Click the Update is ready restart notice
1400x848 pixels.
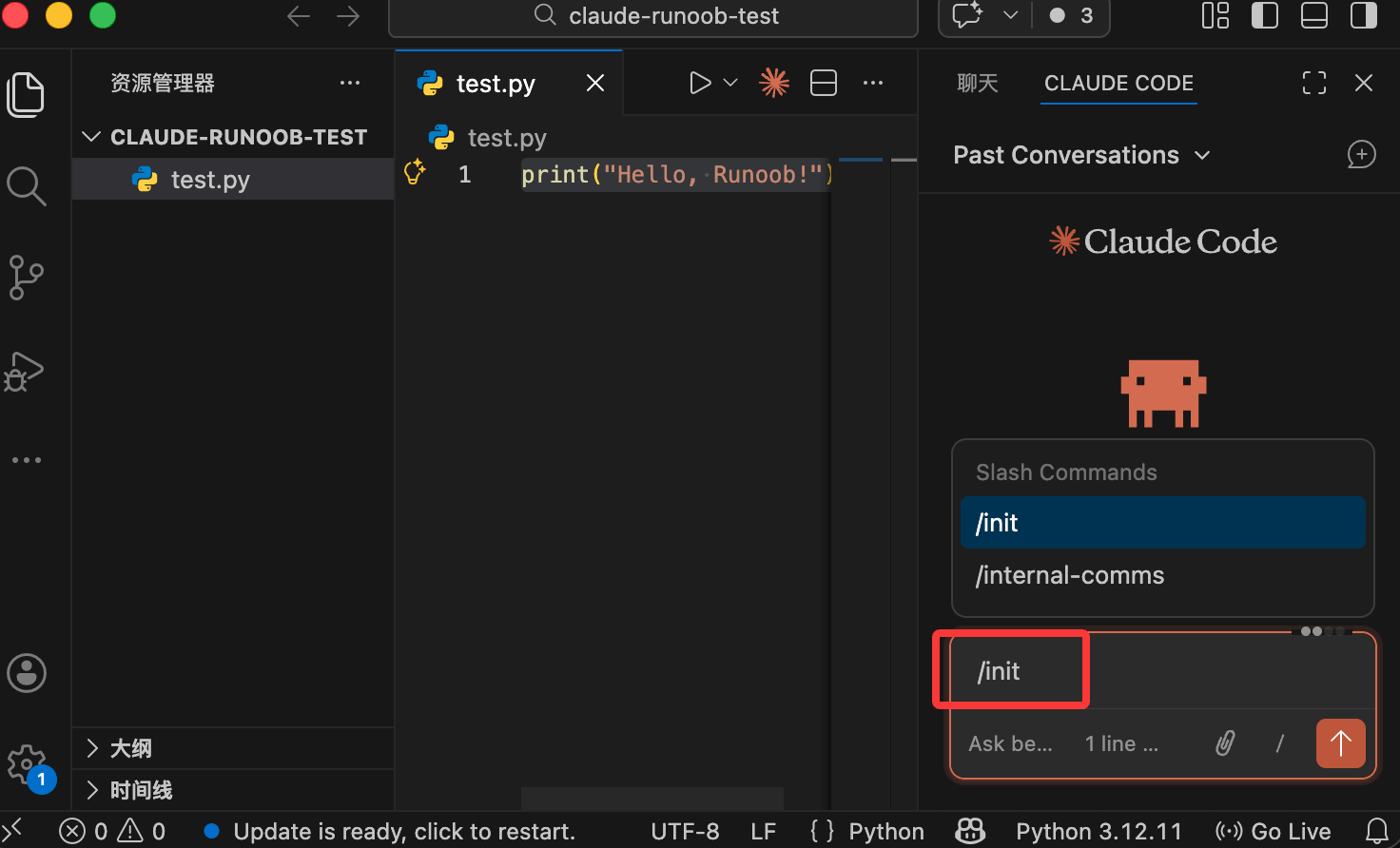(403, 832)
